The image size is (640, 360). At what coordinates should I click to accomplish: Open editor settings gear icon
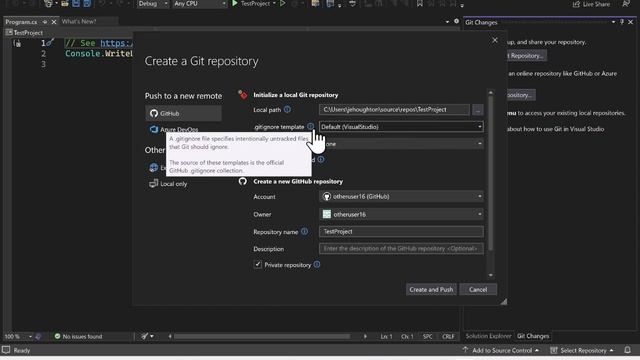(x=456, y=21)
